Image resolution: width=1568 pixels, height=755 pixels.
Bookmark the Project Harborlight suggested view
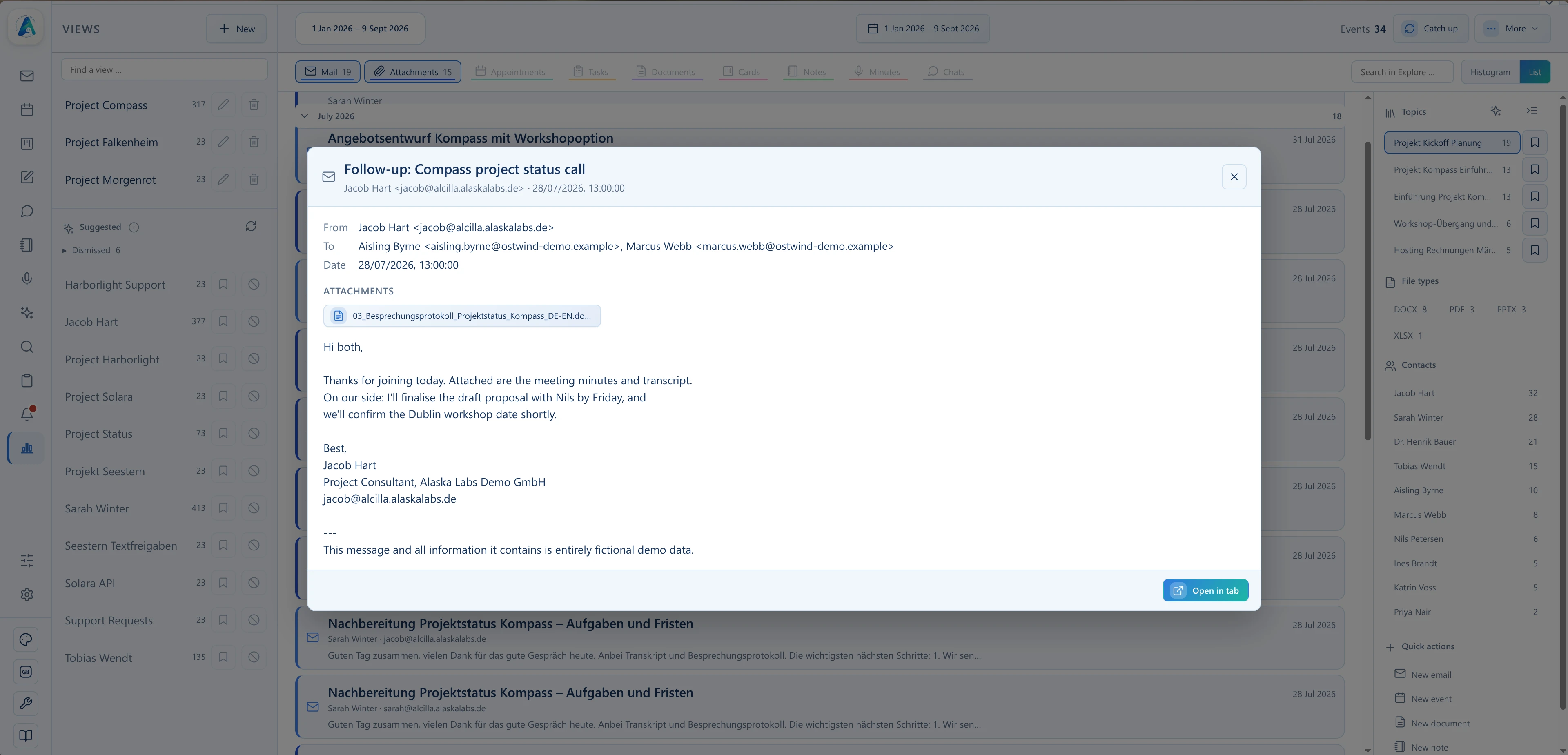click(x=223, y=359)
